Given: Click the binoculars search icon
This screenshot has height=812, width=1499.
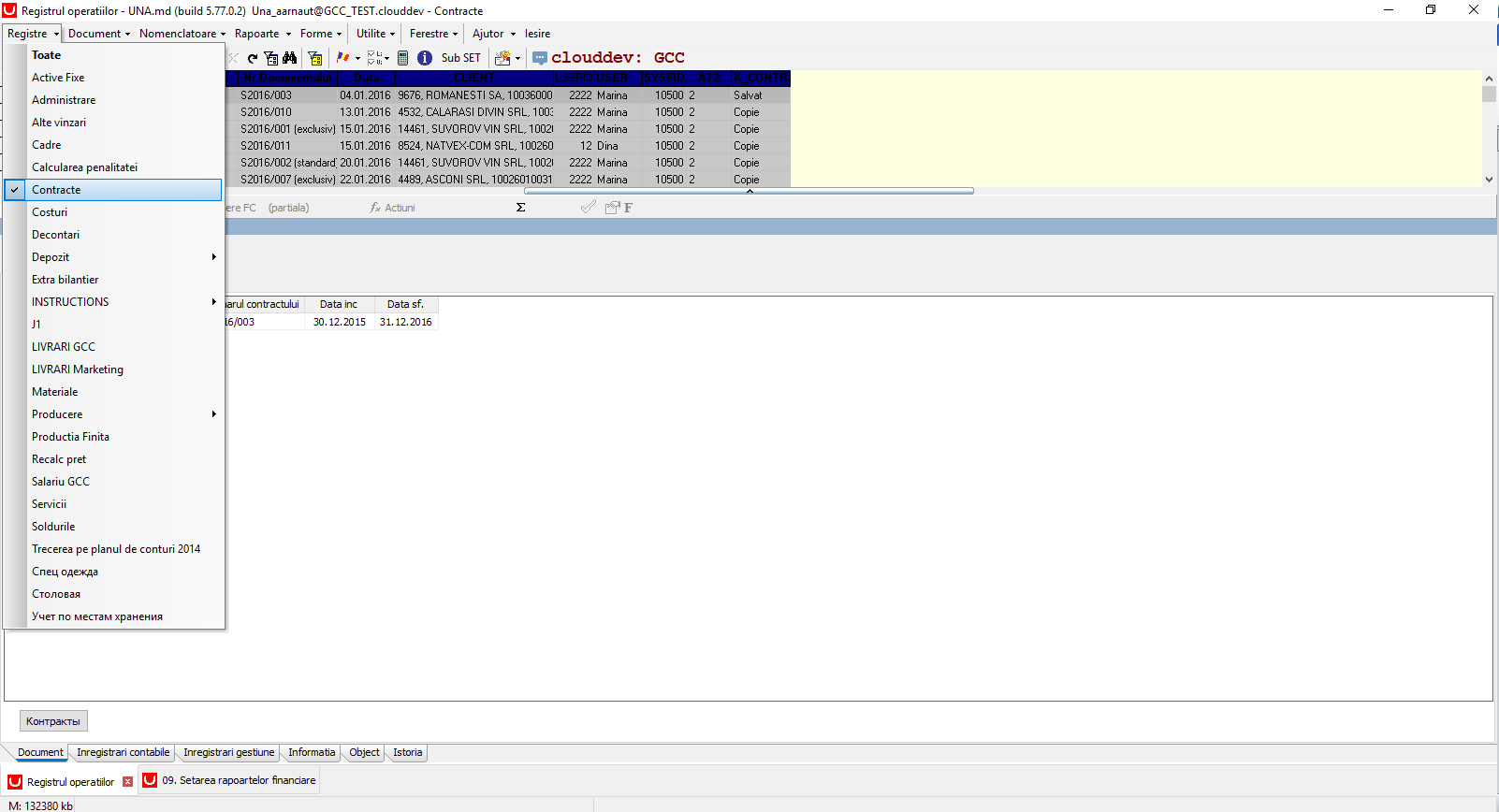Looking at the screenshot, I should click(289, 58).
